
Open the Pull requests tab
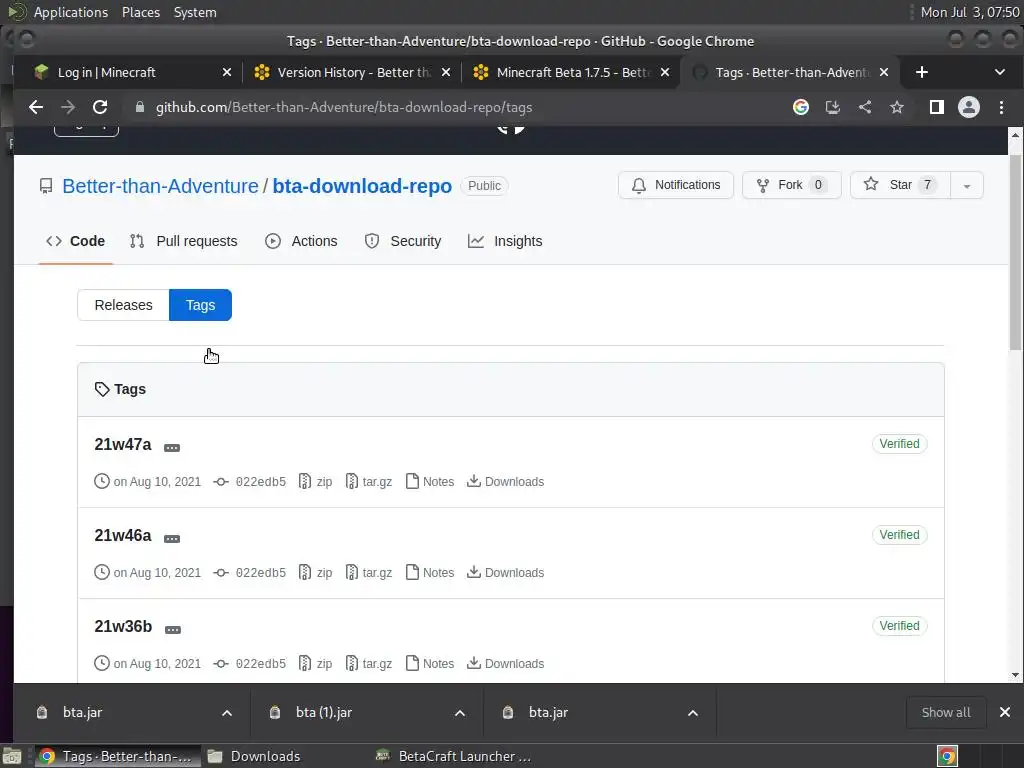pos(184,241)
